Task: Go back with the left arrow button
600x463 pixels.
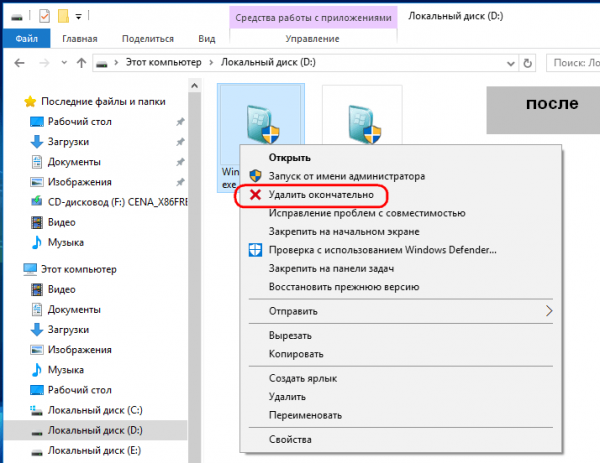Action: [x=20, y=63]
